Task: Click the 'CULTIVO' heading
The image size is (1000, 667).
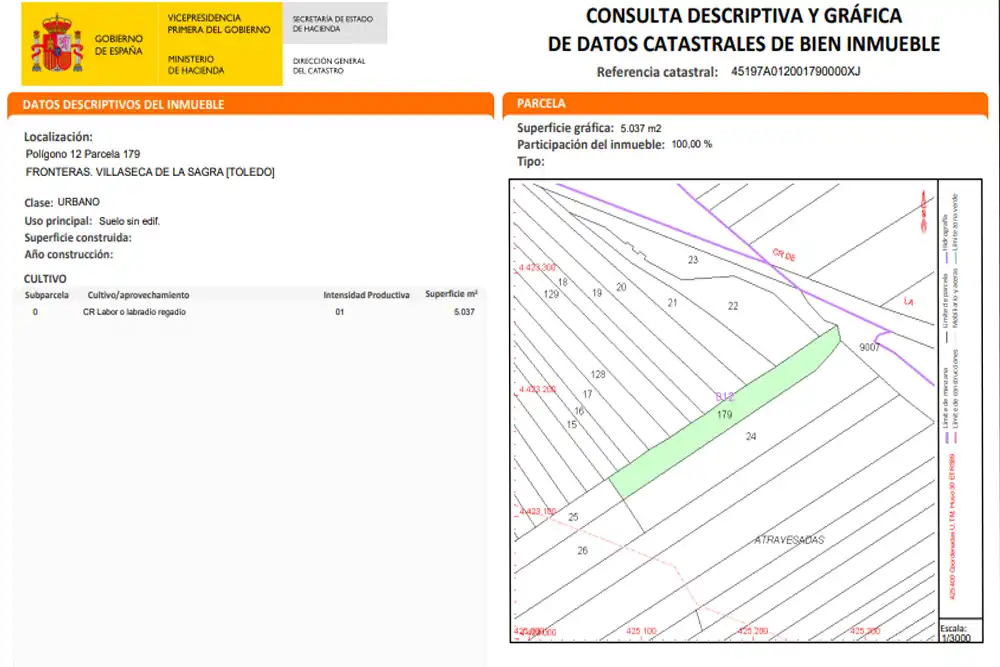Action: pyautogui.click(x=45, y=279)
